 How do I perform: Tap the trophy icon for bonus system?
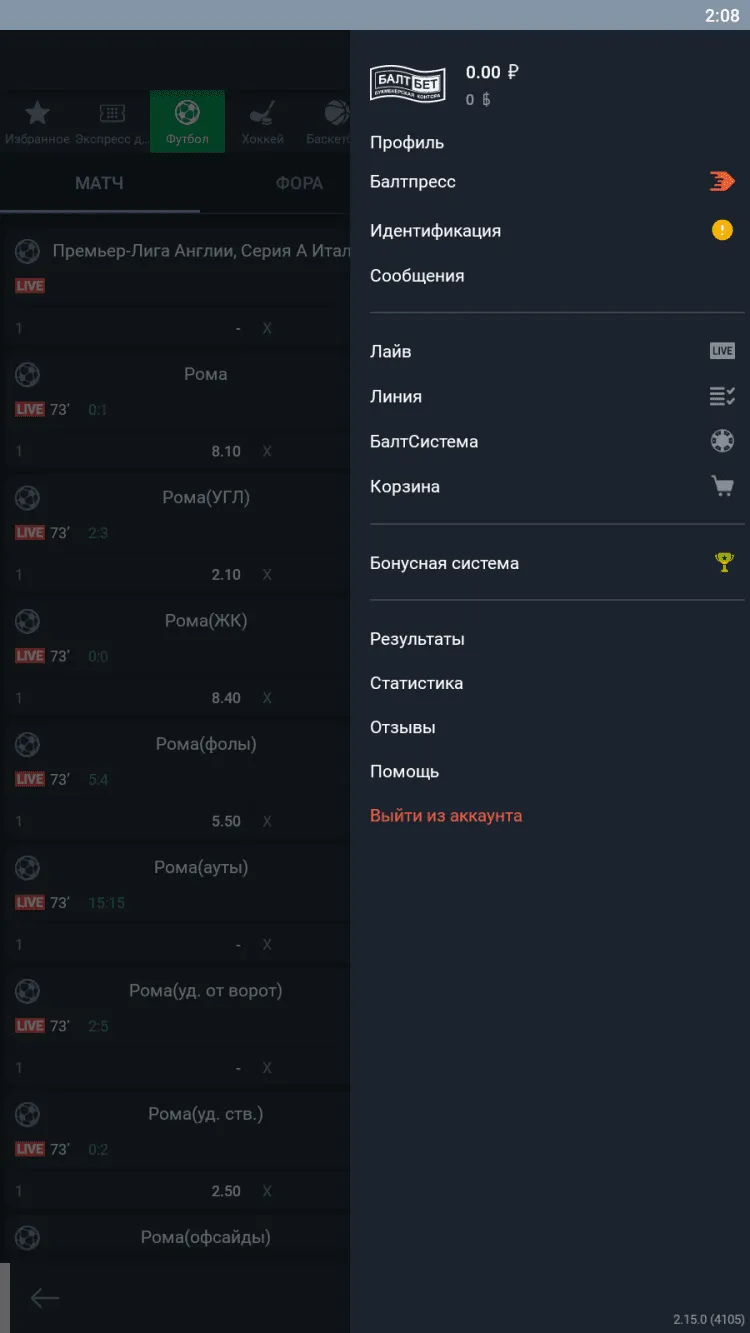click(x=724, y=562)
